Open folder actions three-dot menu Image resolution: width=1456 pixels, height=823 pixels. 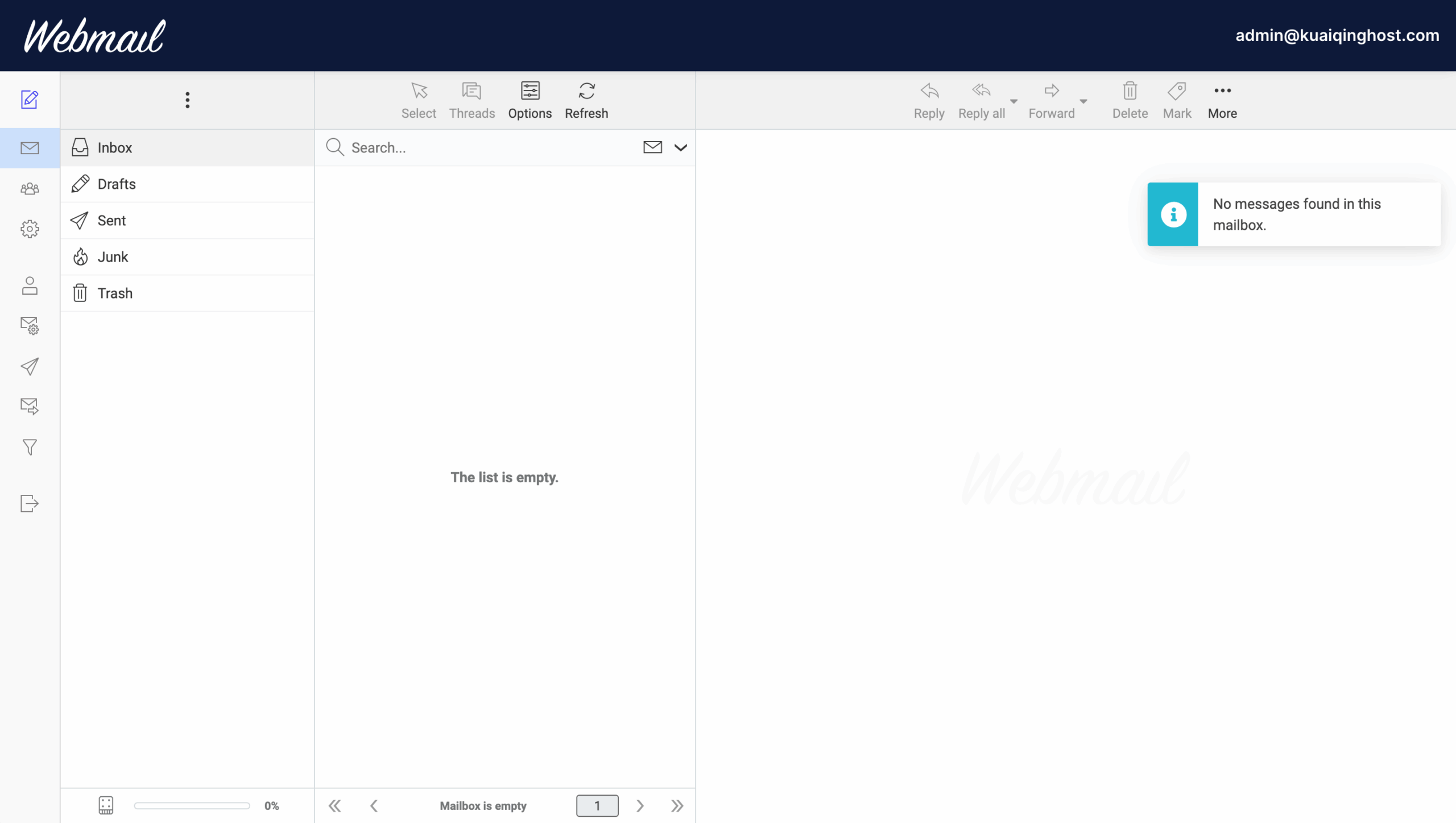pyautogui.click(x=187, y=100)
